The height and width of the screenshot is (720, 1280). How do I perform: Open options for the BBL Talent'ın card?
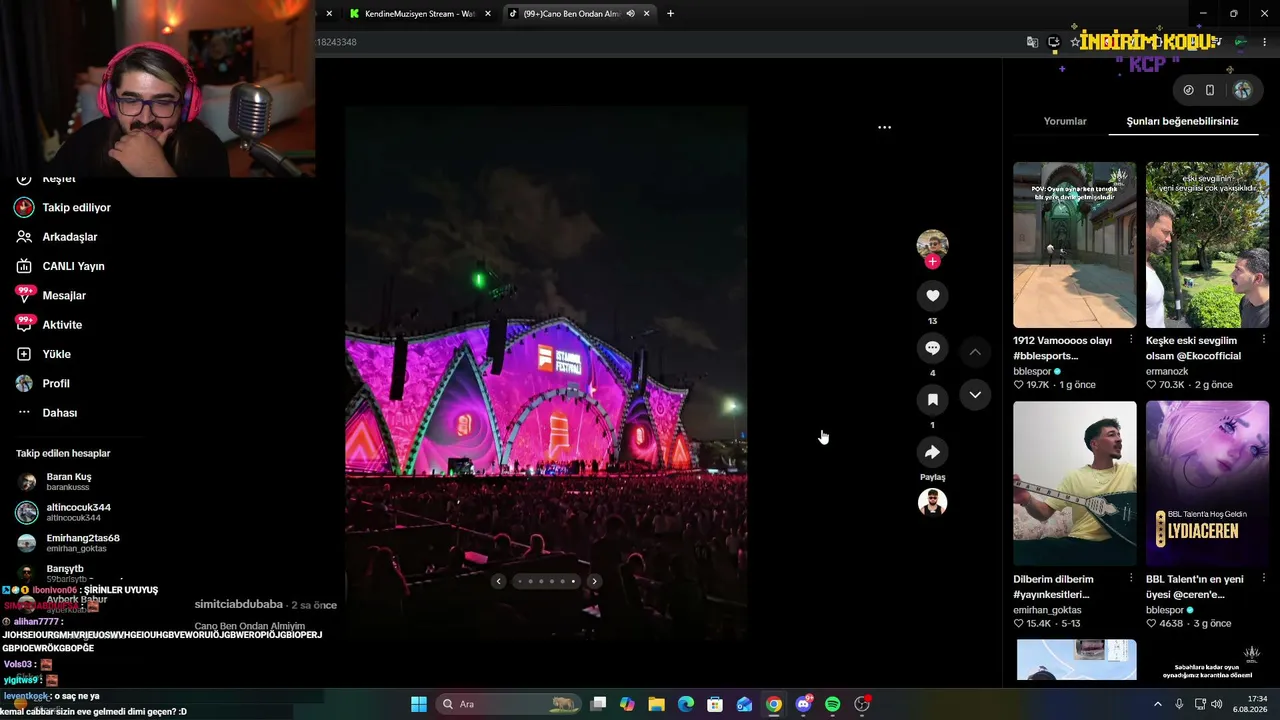(1264, 579)
